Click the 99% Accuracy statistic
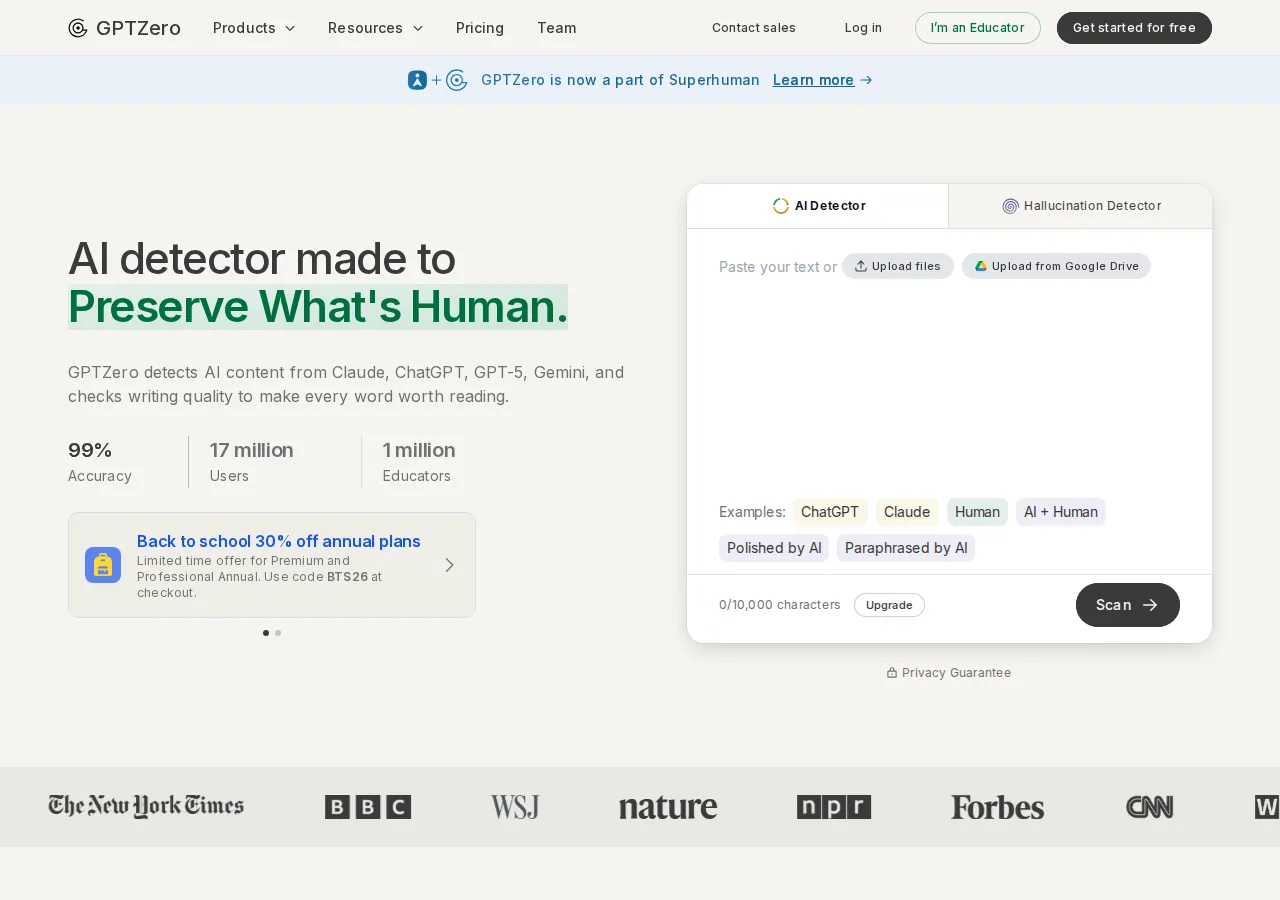 tap(100, 462)
